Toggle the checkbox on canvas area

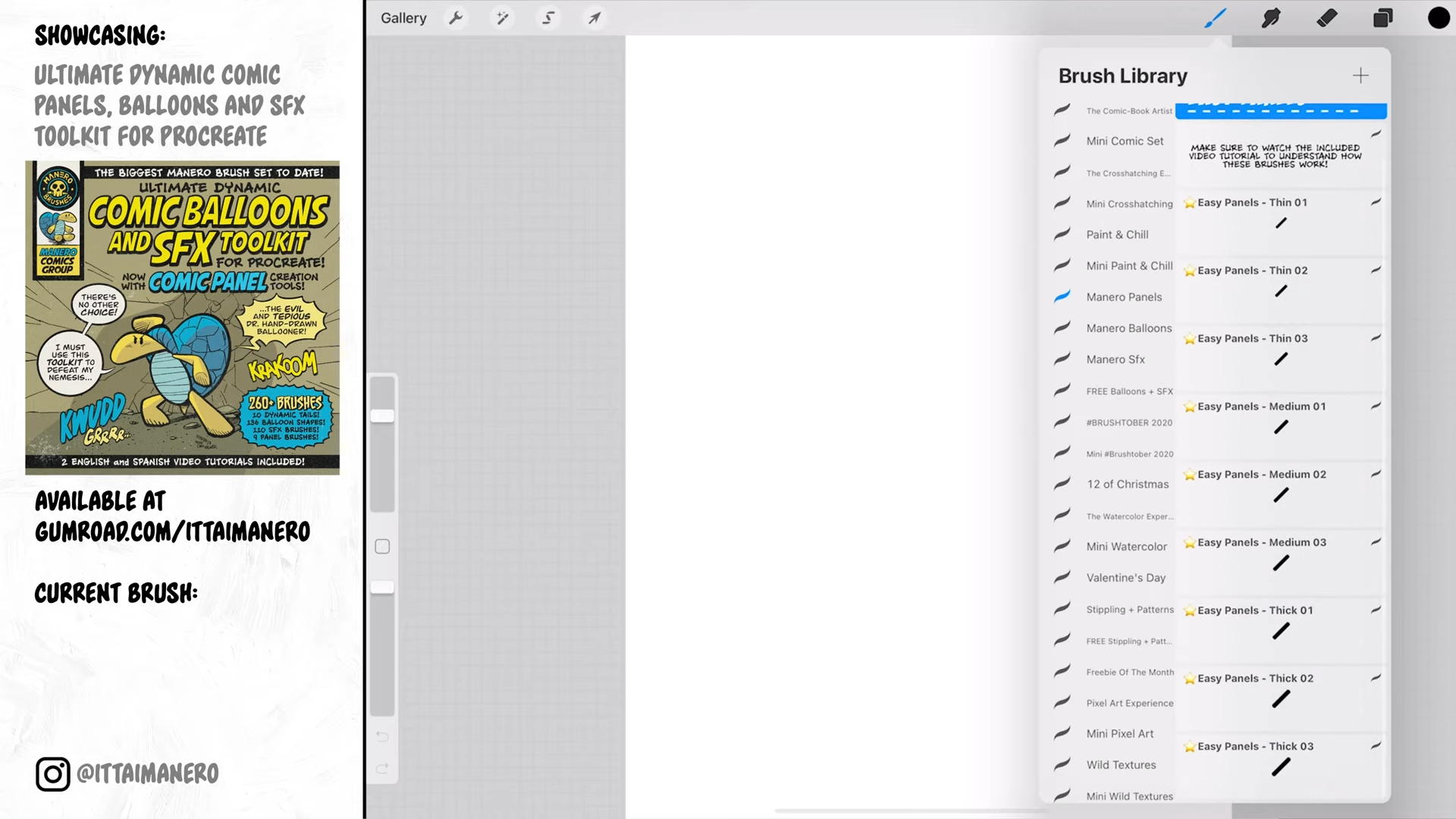tap(383, 546)
